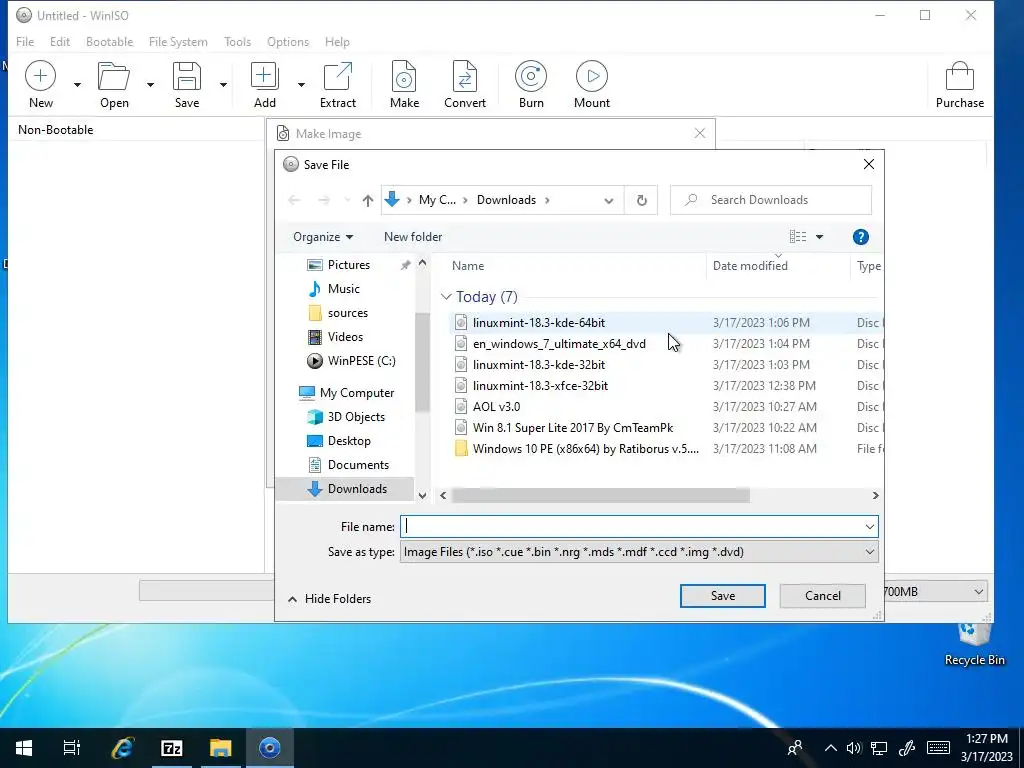The image size is (1024, 768).
Task: Collapse the Today (7) group
Action: (x=446, y=297)
